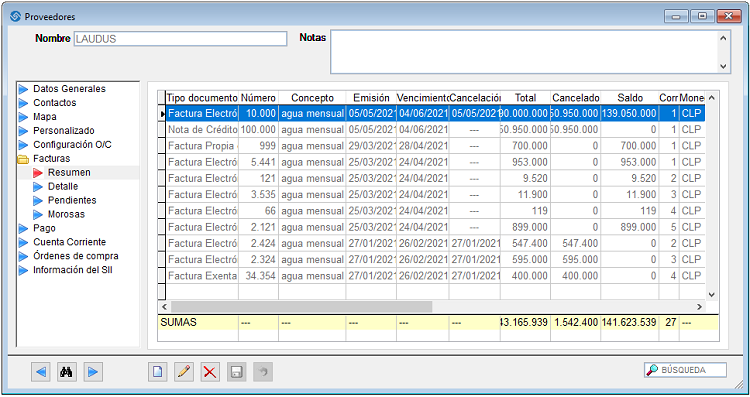The image size is (750, 397).
Task: Click grid horizontal scrollbar right arrow
Action: coord(699,307)
